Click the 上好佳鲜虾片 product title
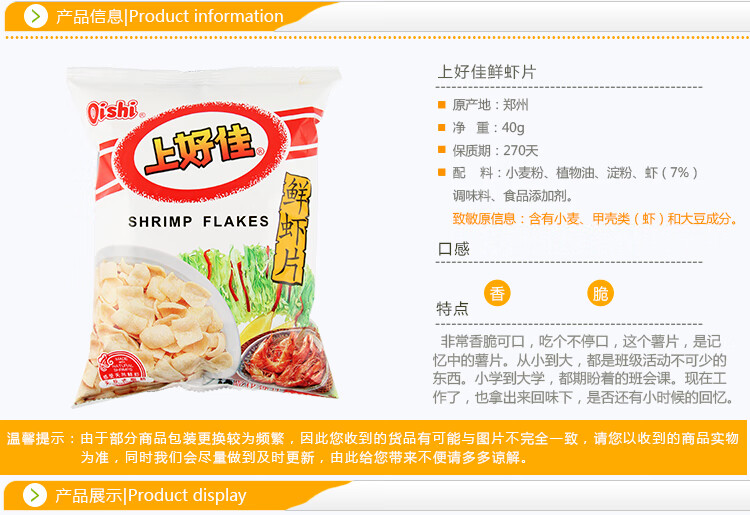The height and width of the screenshot is (515, 750). [x=487, y=72]
